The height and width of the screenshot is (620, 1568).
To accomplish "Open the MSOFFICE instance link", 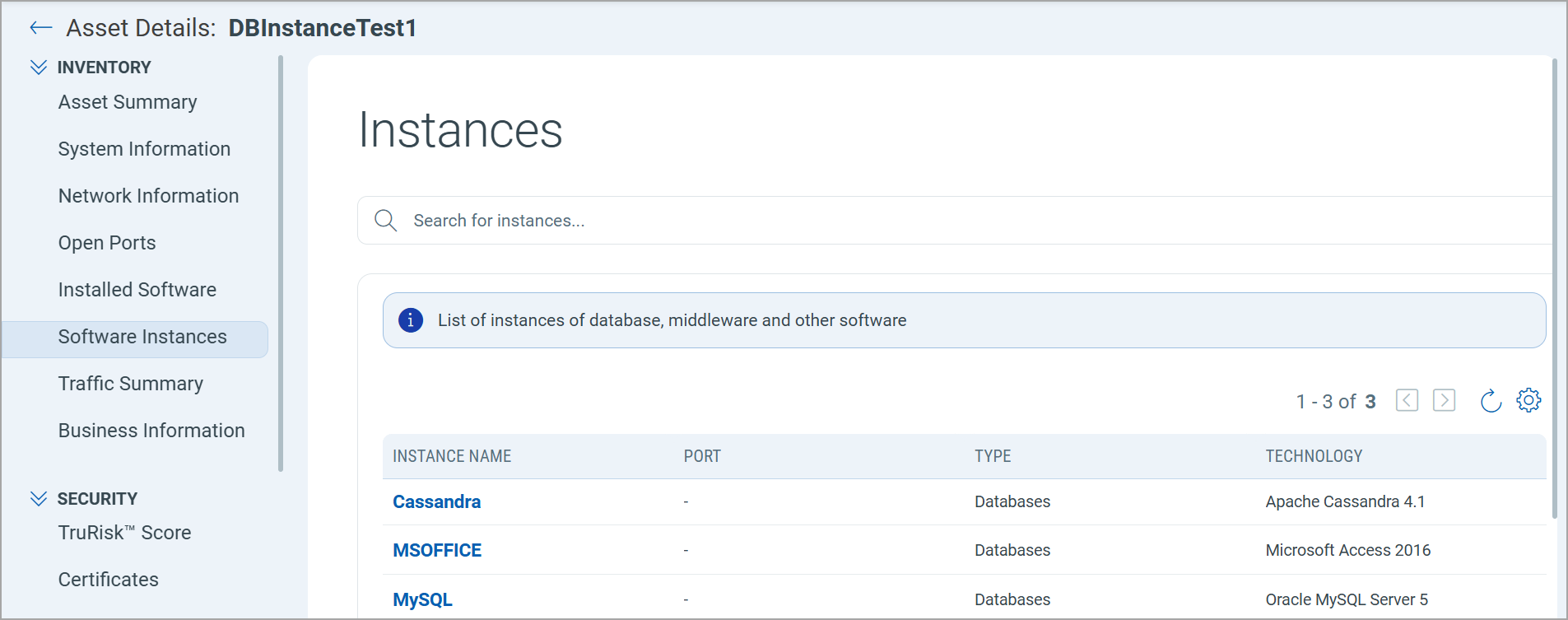I will pyautogui.click(x=437, y=550).
